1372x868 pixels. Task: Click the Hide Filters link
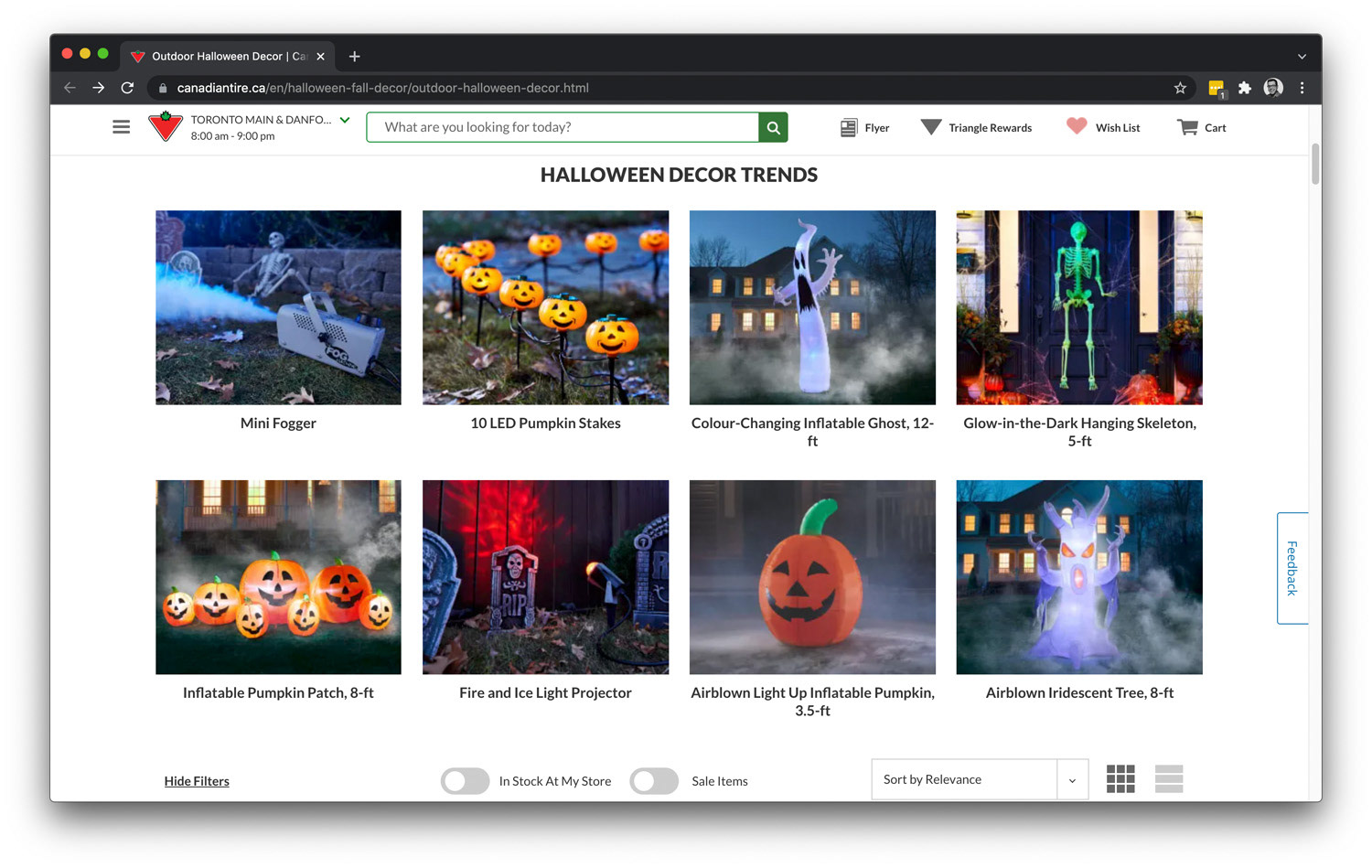197,781
